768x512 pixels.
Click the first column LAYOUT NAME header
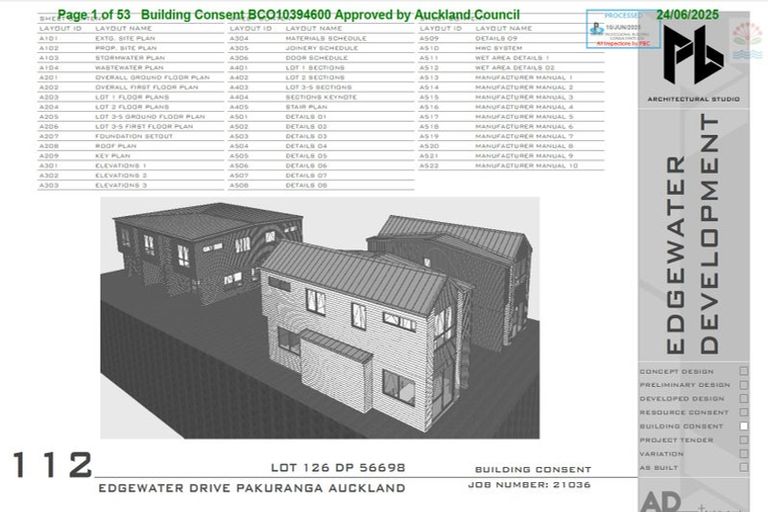point(123,28)
